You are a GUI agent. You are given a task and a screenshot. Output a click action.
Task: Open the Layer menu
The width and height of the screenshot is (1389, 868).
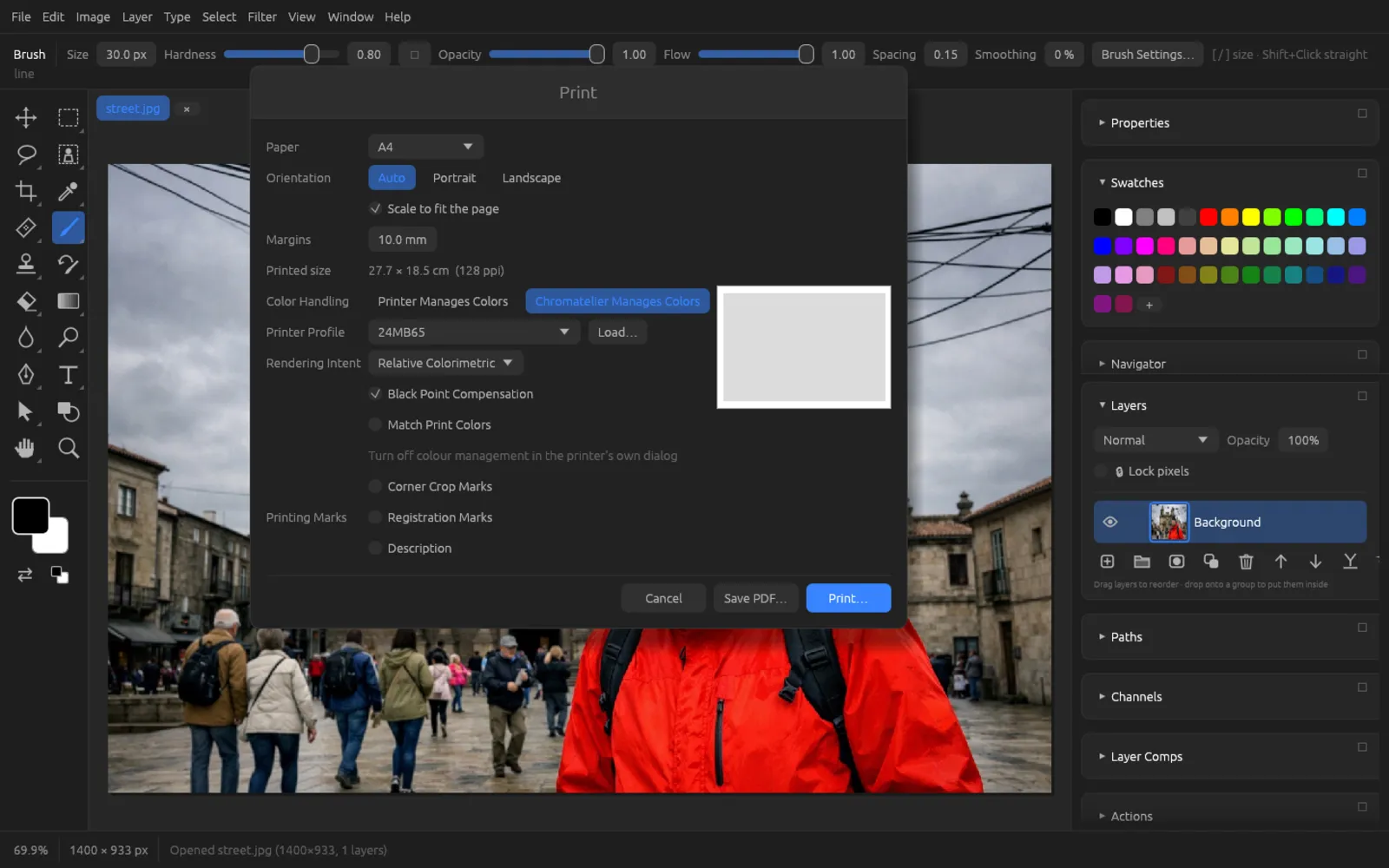click(136, 16)
